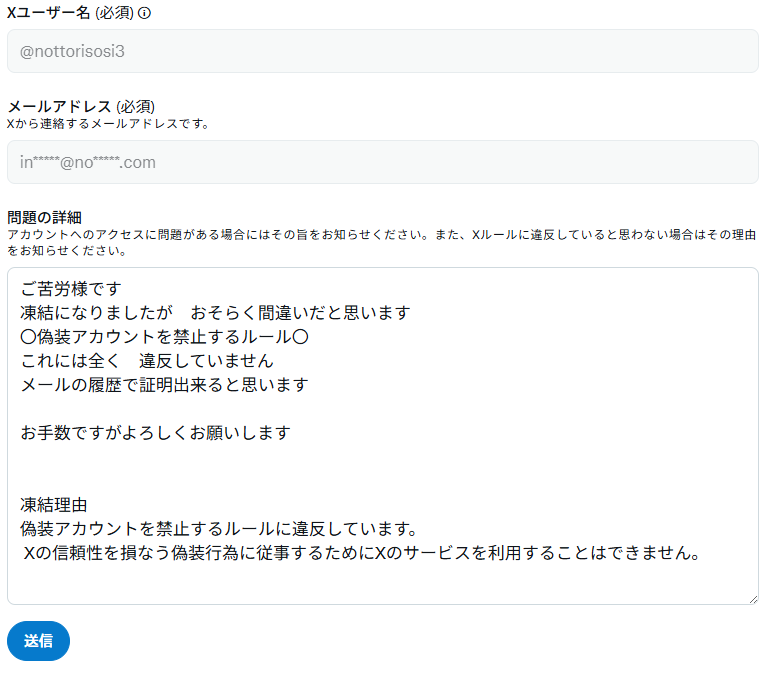Click the 〇偽装アカウントを禁止するルール〇 line
This screenshot has width=768, height=682.
[164, 337]
